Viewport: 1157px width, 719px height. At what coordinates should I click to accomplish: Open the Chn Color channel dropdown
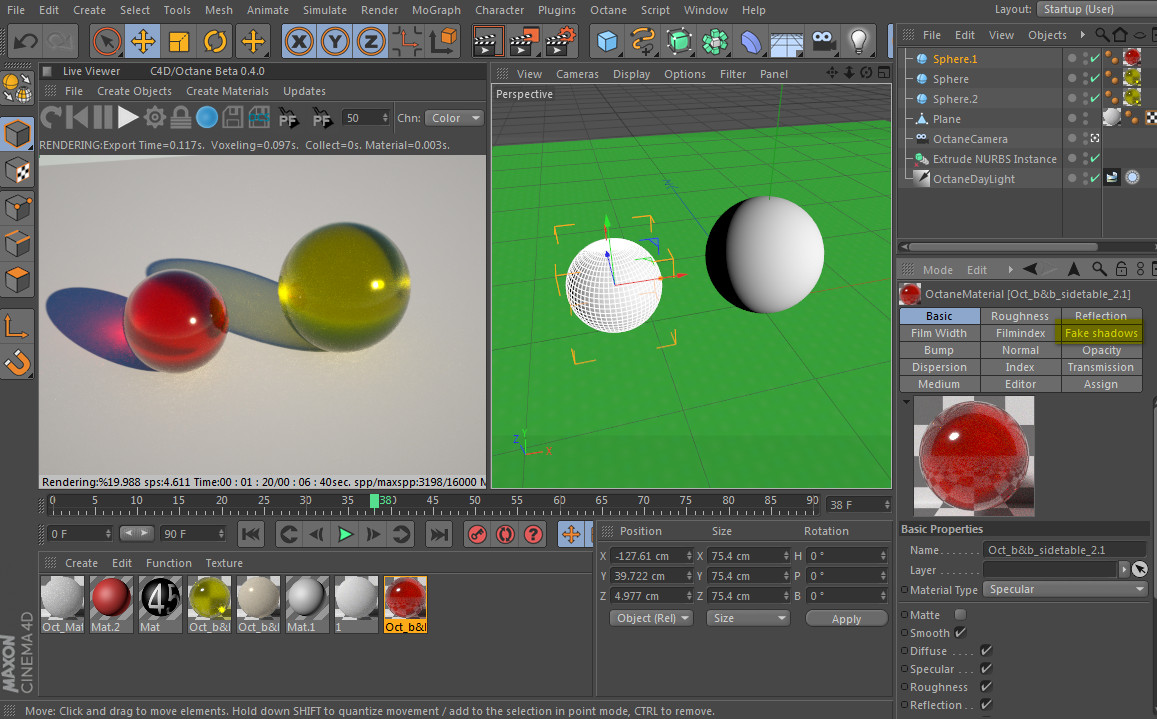(x=453, y=118)
